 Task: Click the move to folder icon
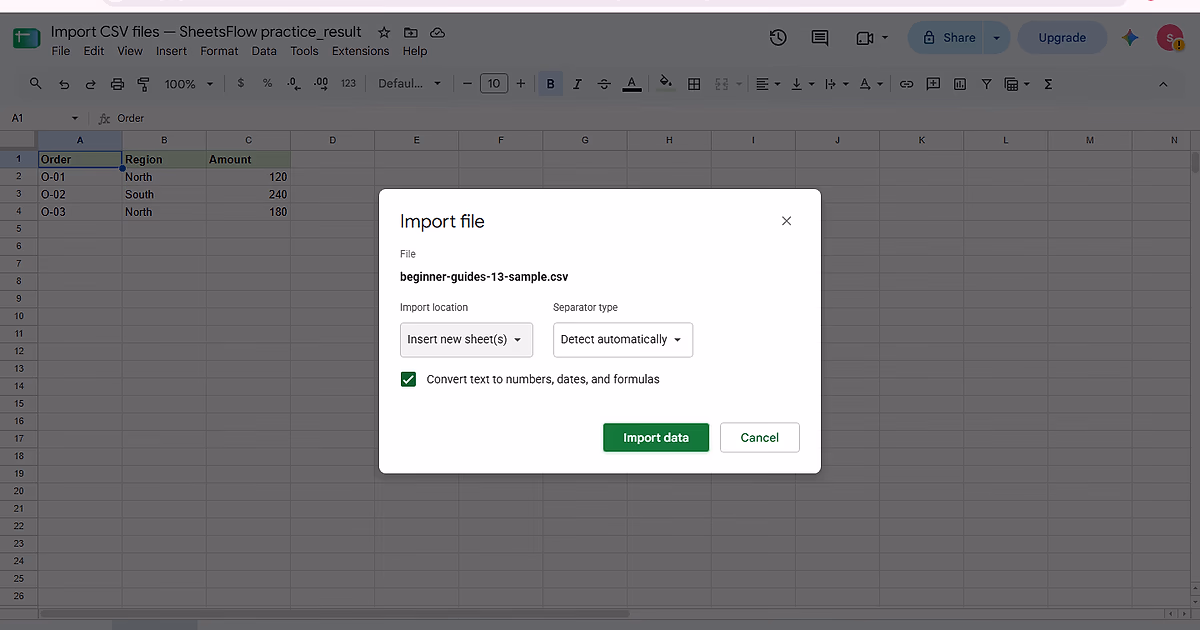pos(411,33)
